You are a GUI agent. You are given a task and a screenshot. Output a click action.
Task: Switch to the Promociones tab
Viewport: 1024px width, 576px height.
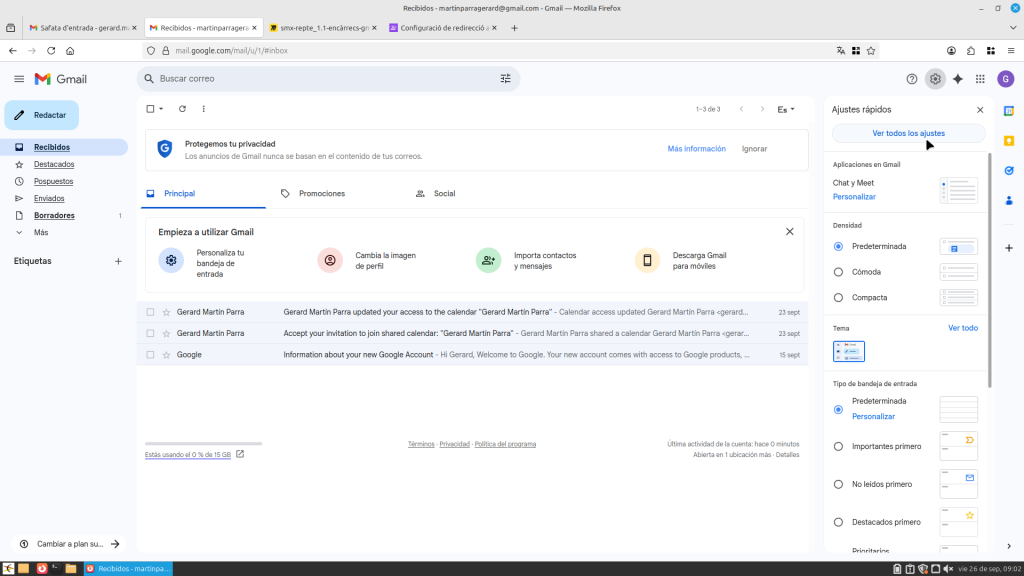click(321, 193)
